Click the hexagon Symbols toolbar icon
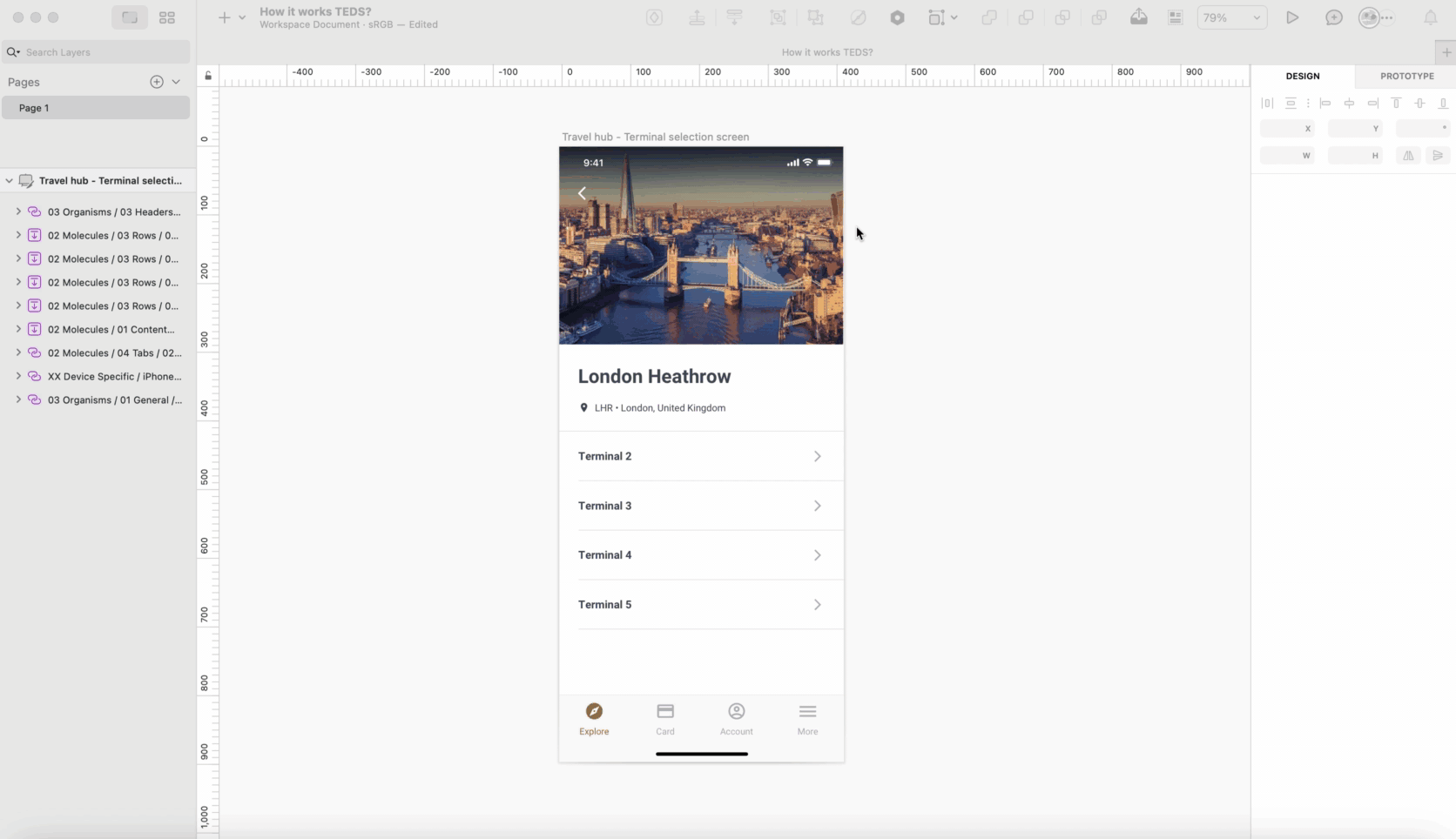This screenshot has width=1456, height=839. point(897,17)
